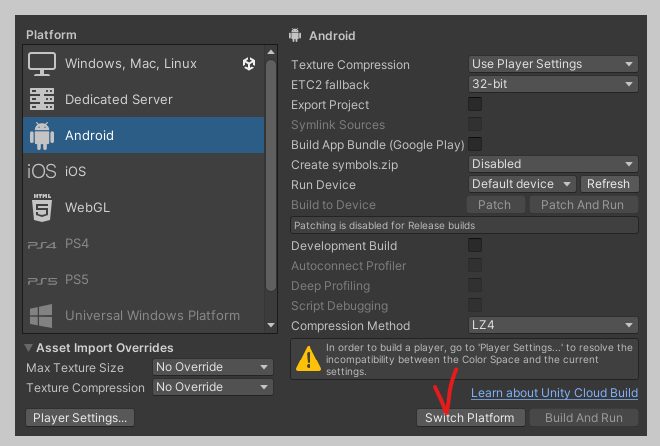Open the Asset Import Texture Compression override dropdown

[x=213, y=387]
